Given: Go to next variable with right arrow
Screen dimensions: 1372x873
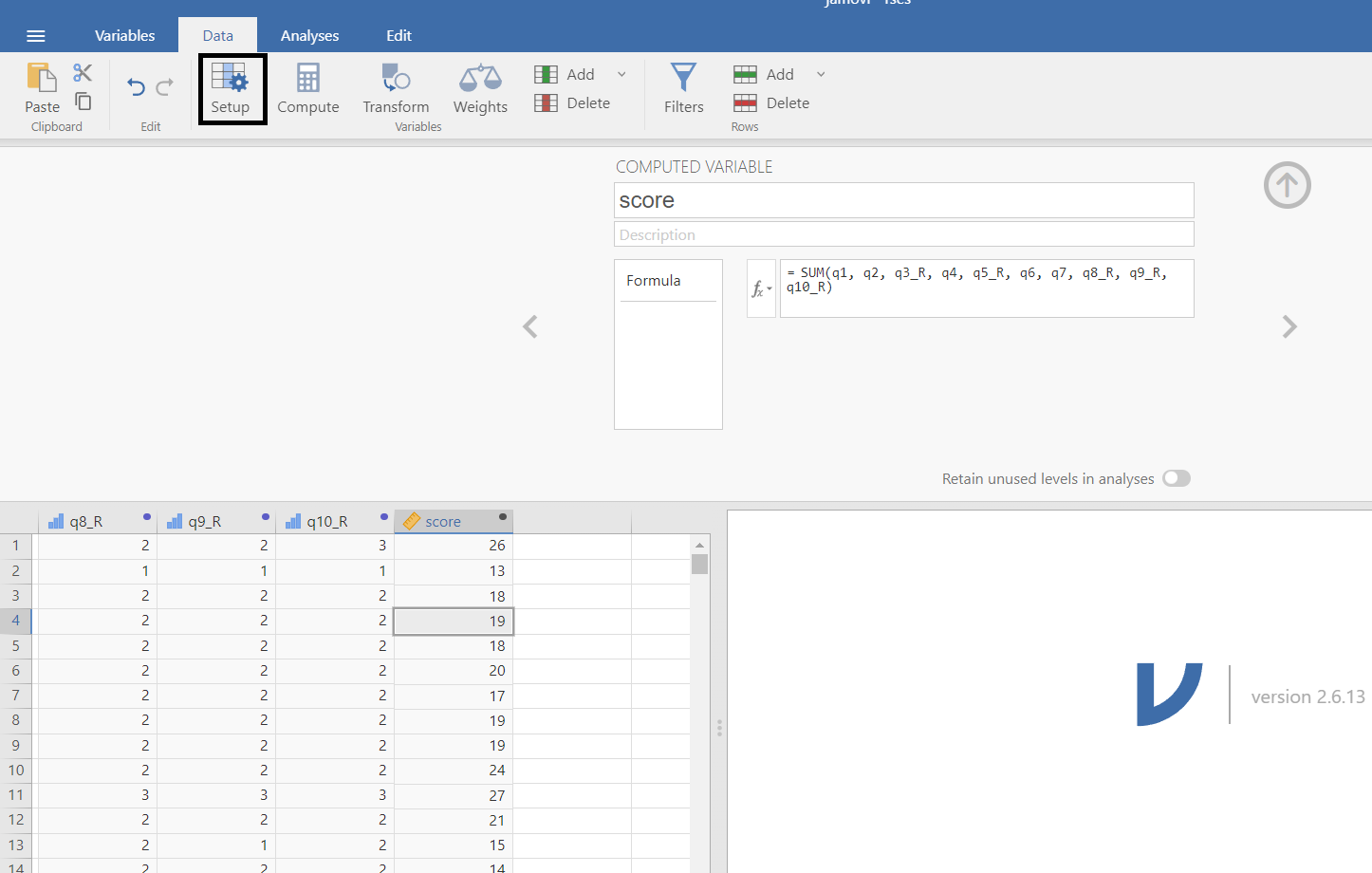Looking at the screenshot, I should click(1289, 326).
